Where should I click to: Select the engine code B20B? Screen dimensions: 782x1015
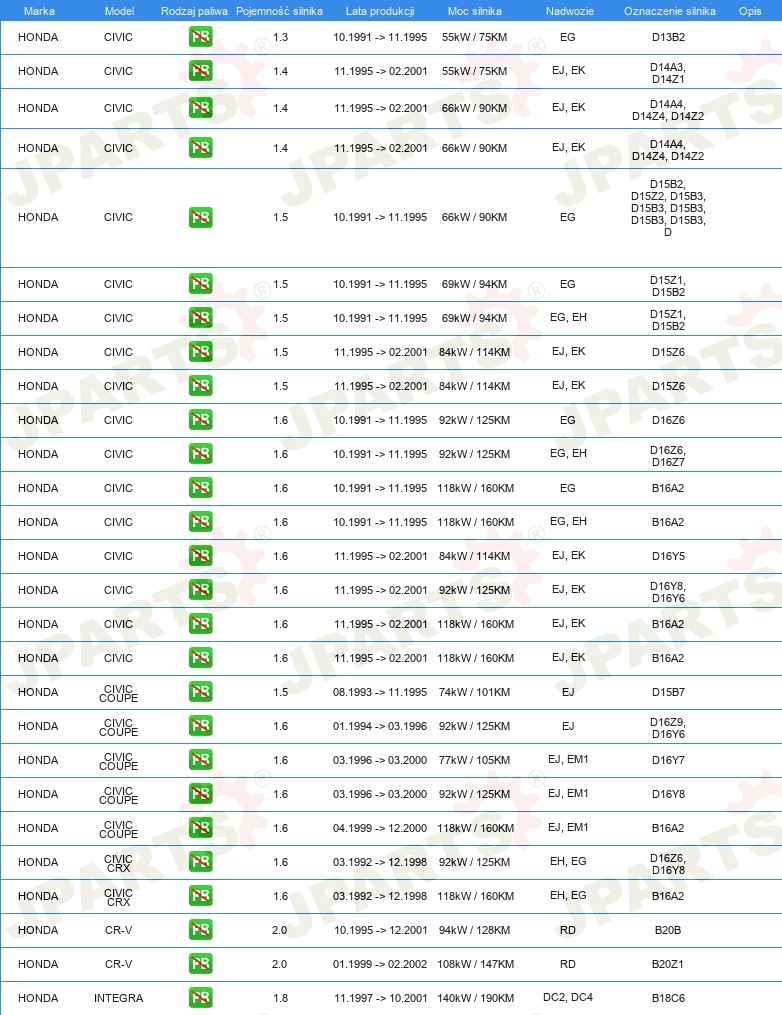668,930
